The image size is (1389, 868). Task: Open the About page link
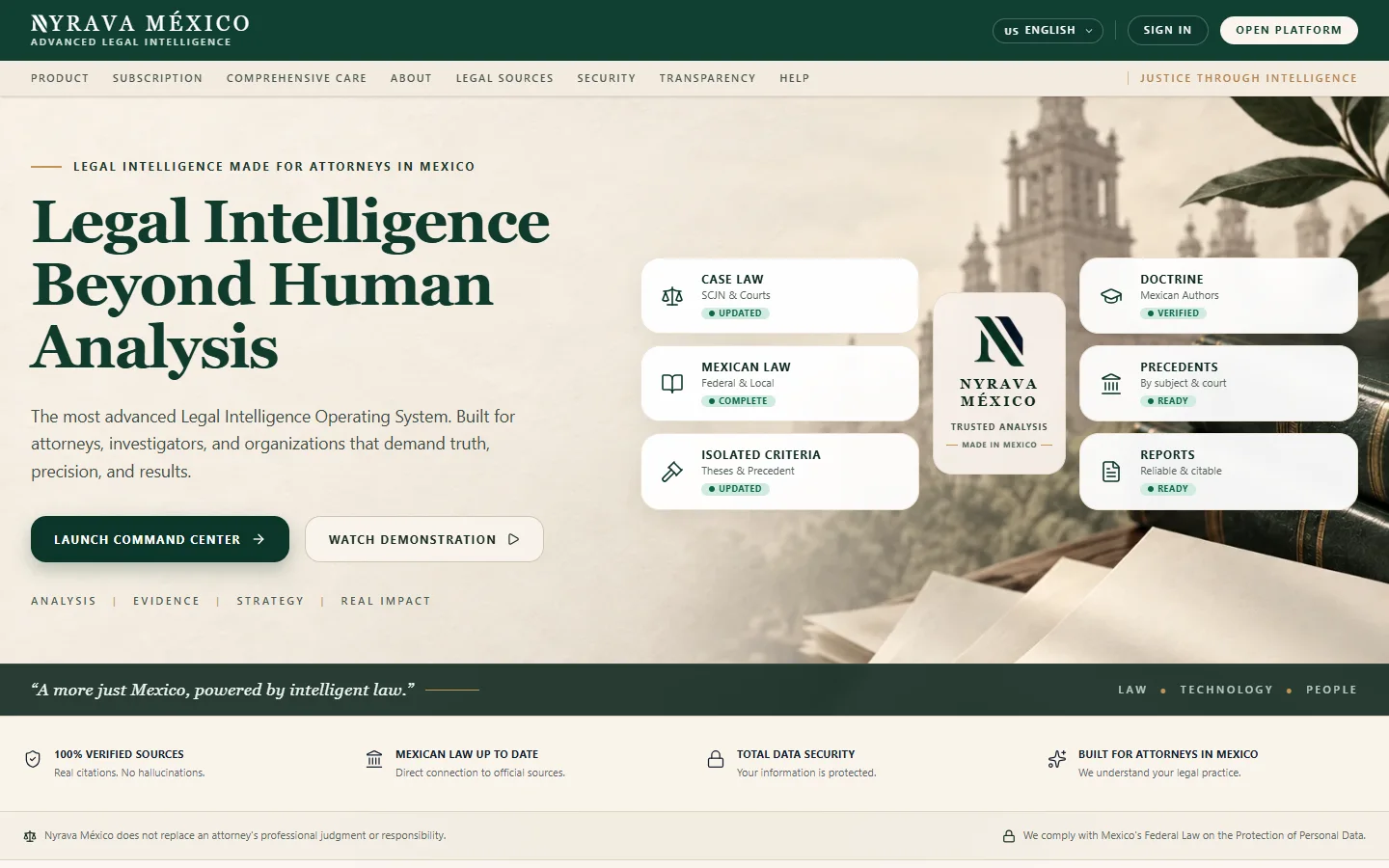click(411, 78)
